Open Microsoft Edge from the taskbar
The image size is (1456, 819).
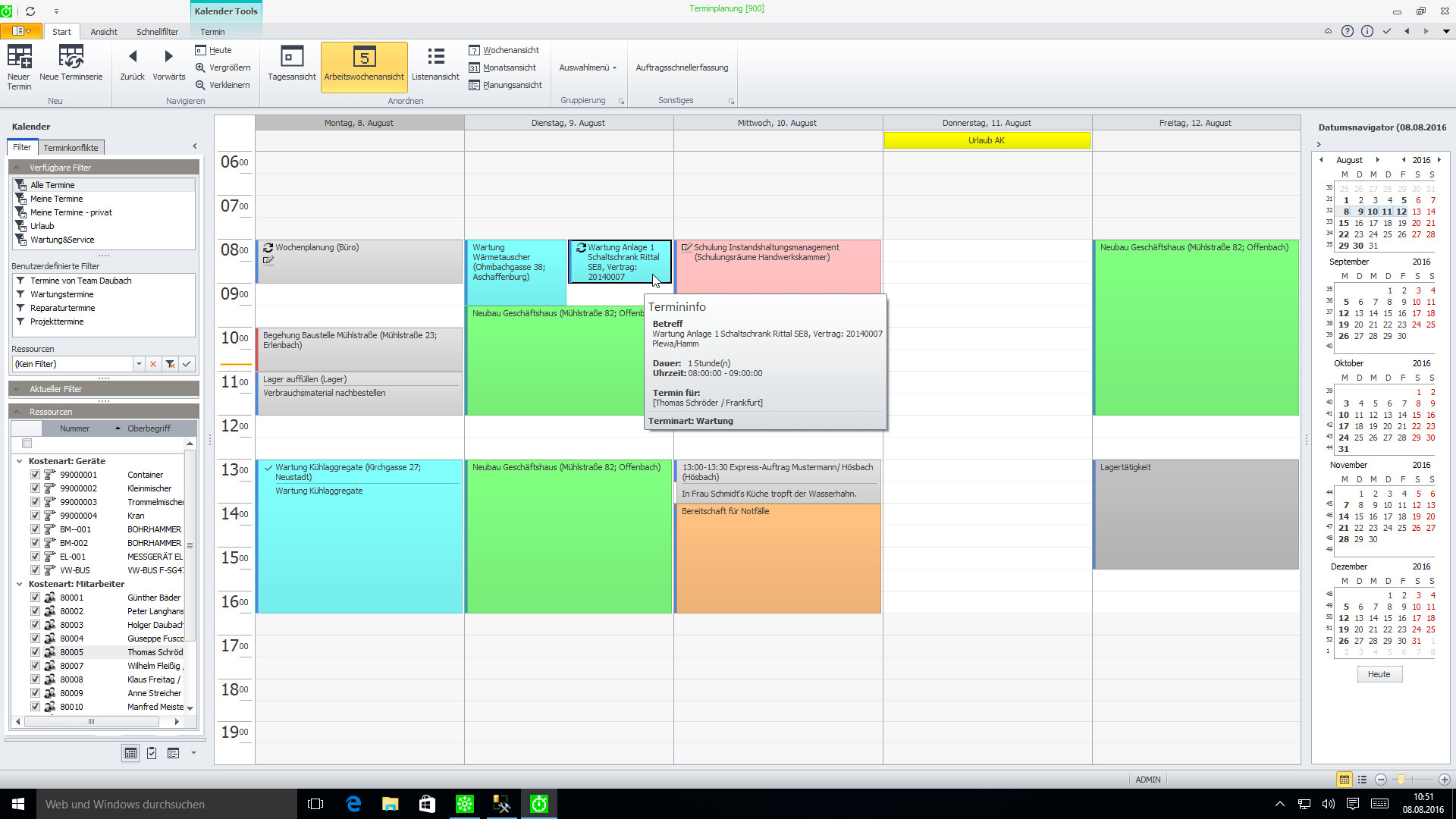tap(353, 804)
